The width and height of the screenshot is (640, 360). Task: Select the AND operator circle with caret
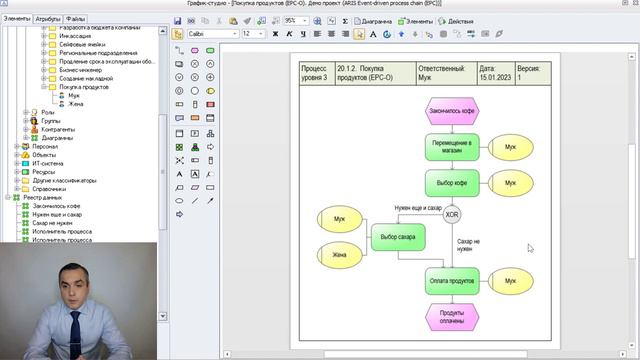210,64
